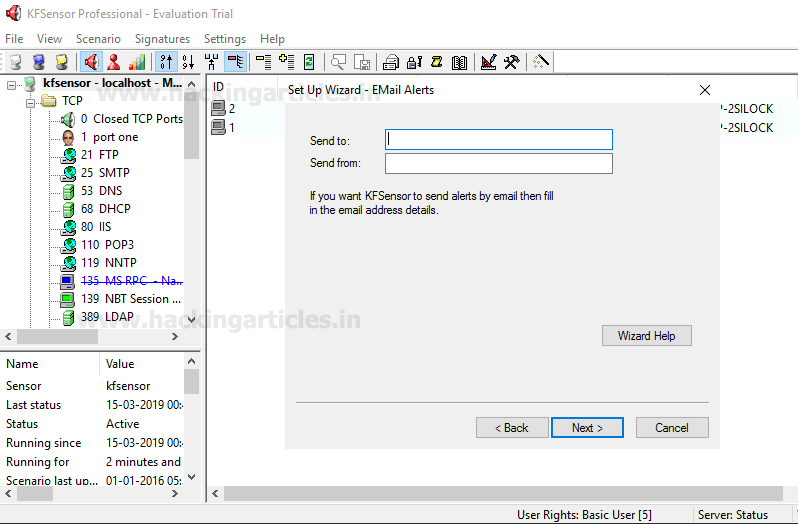Click the Send from email field

[498, 163]
